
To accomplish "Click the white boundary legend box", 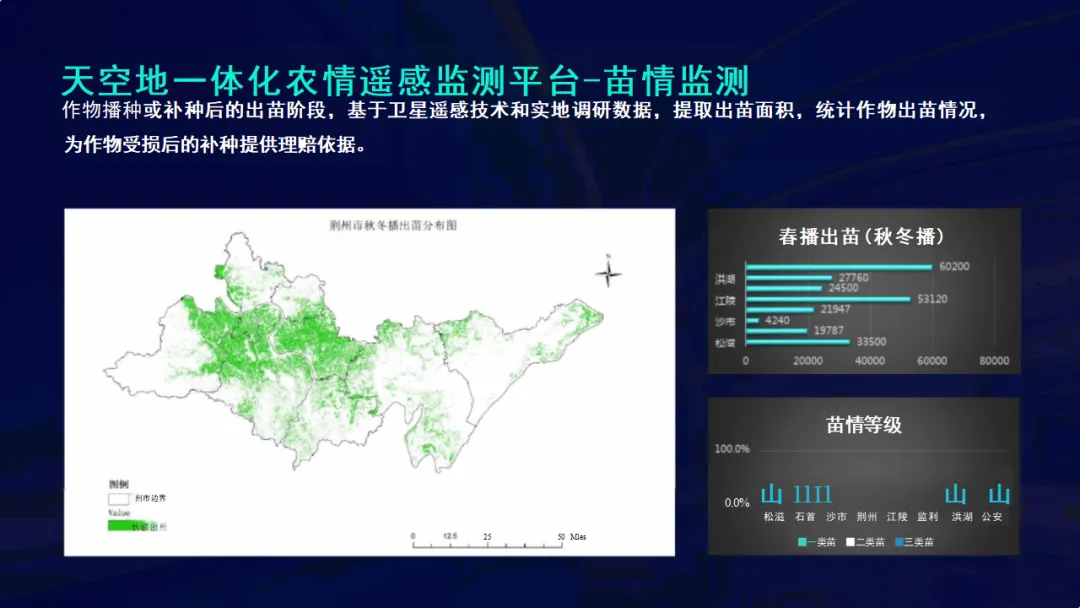I will [118, 499].
